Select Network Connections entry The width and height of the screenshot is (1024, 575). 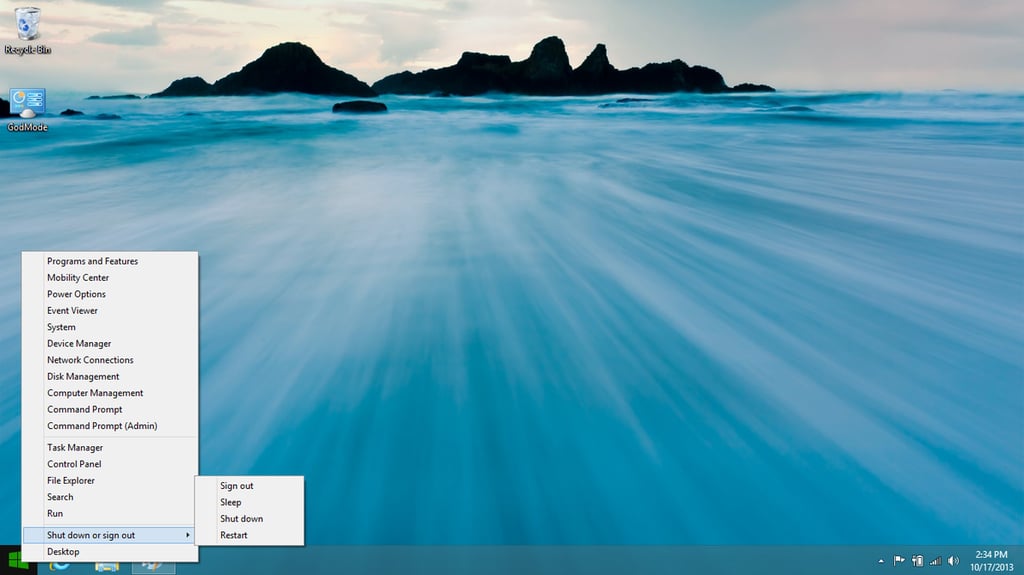click(x=110, y=359)
